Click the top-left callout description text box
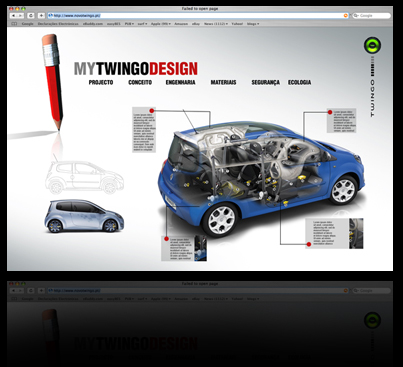Viewport: 403px width, 367px height. [144, 130]
